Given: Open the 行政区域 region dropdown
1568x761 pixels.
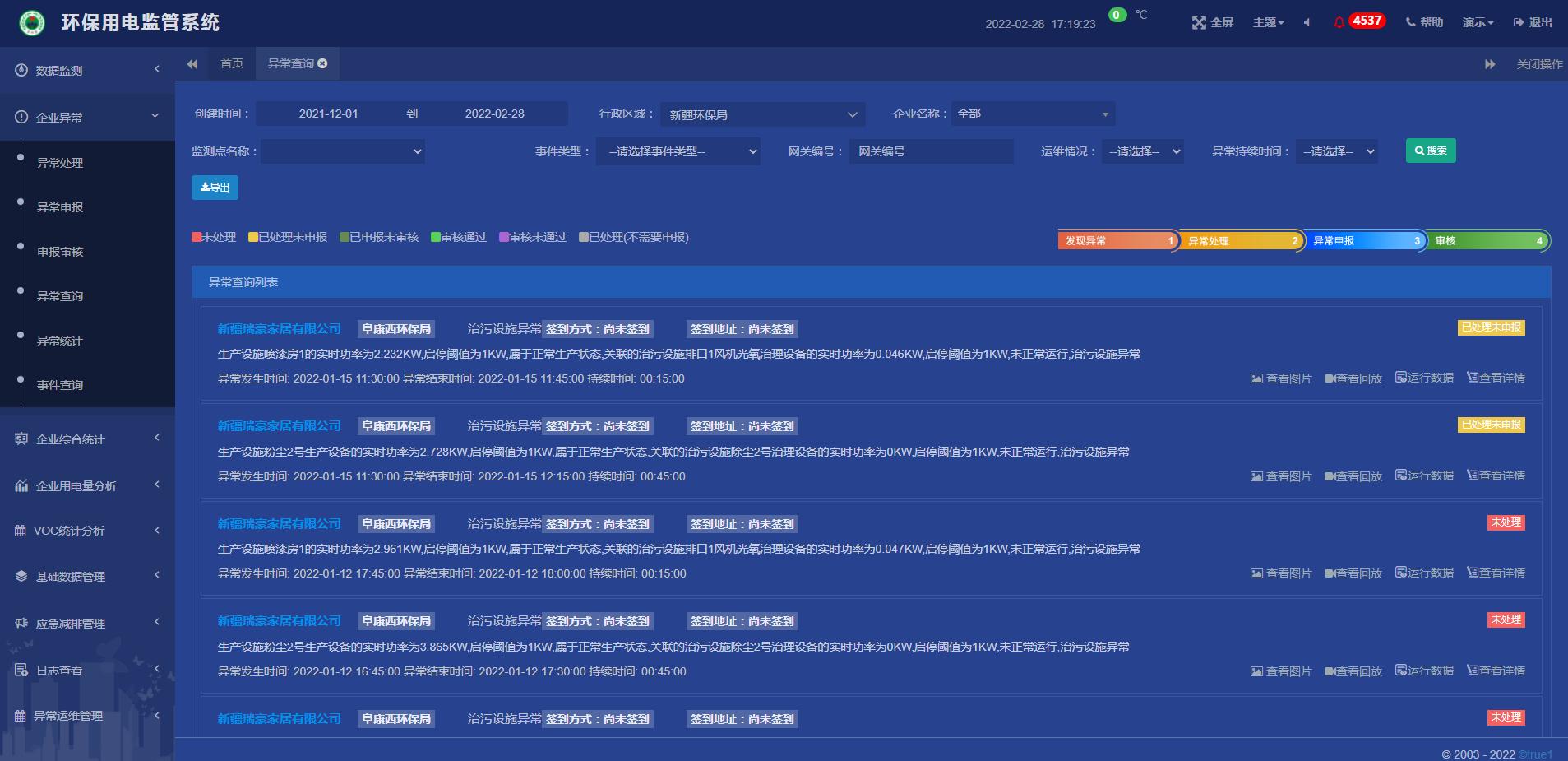Looking at the screenshot, I should click(761, 114).
